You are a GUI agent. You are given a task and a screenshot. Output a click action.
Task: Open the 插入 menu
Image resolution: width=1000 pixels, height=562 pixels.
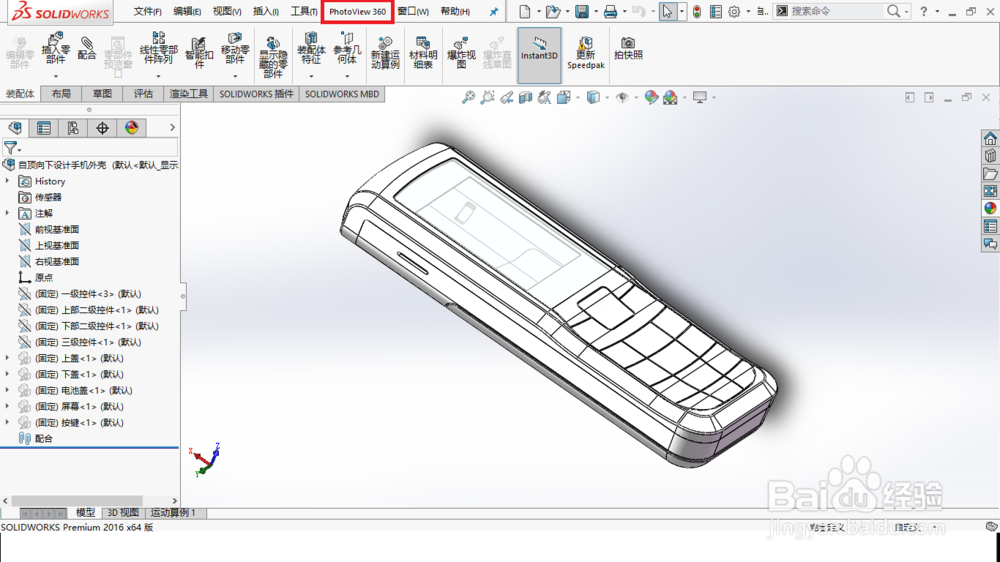click(x=266, y=11)
